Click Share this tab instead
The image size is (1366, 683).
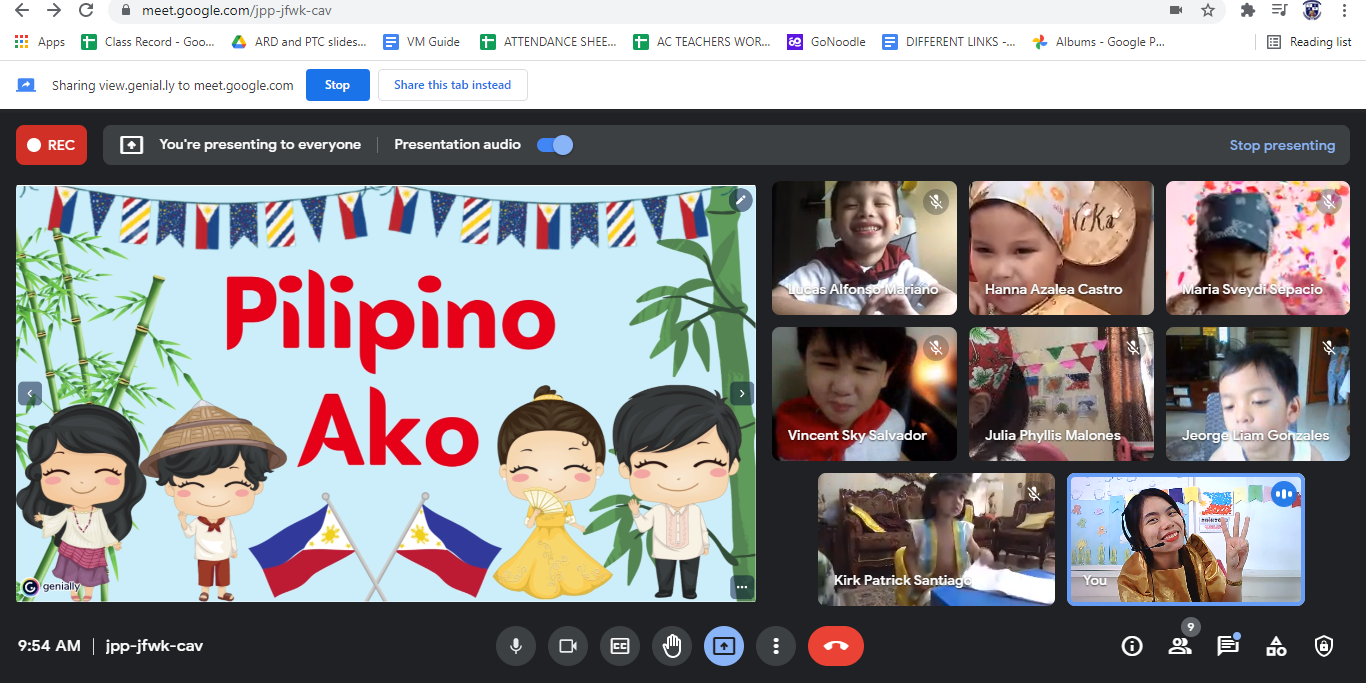click(452, 85)
